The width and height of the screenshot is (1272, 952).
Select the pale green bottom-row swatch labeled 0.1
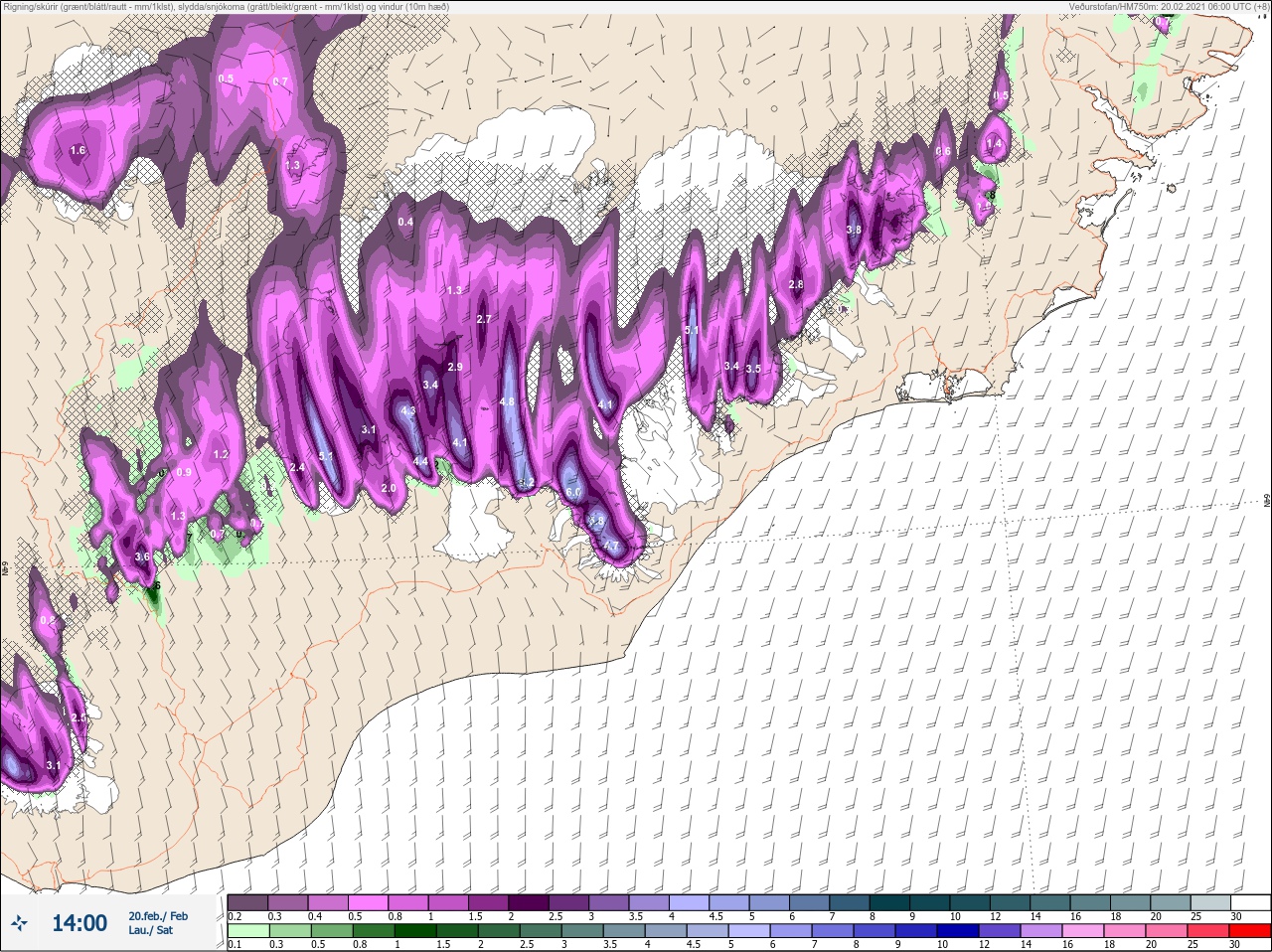click(248, 931)
